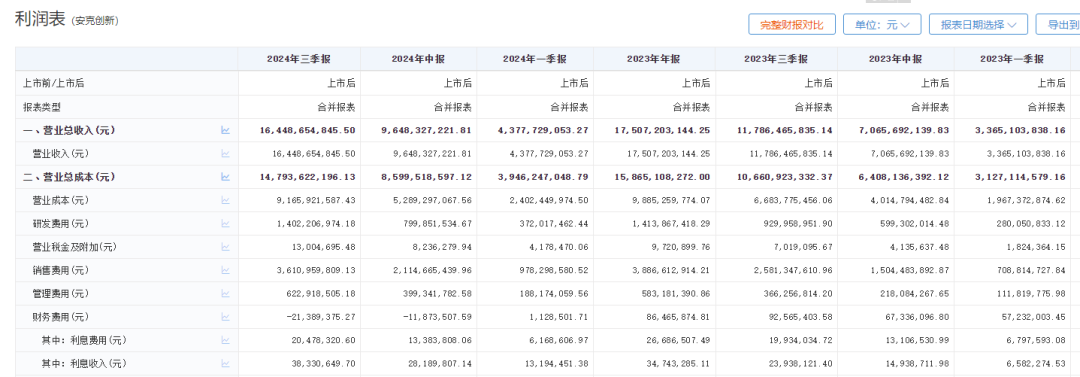
Task: Open trend chart icon for 利息费用 row
Action: 225,340
